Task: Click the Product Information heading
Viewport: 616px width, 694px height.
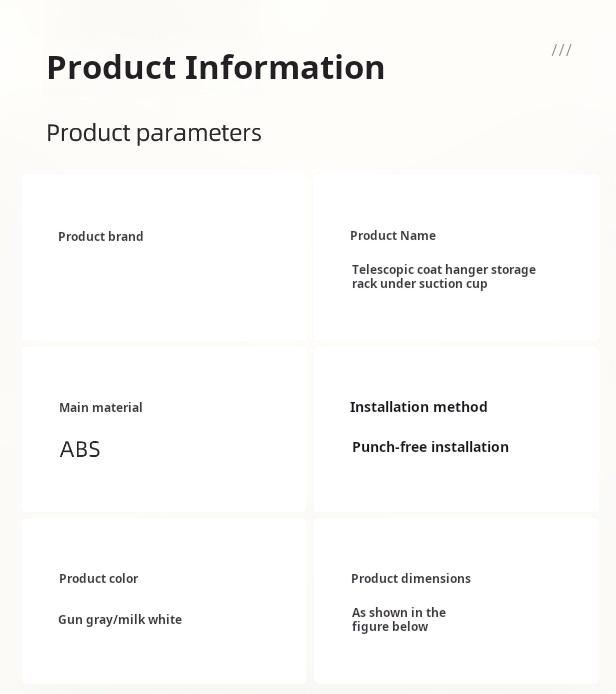Action: (x=216, y=68)
